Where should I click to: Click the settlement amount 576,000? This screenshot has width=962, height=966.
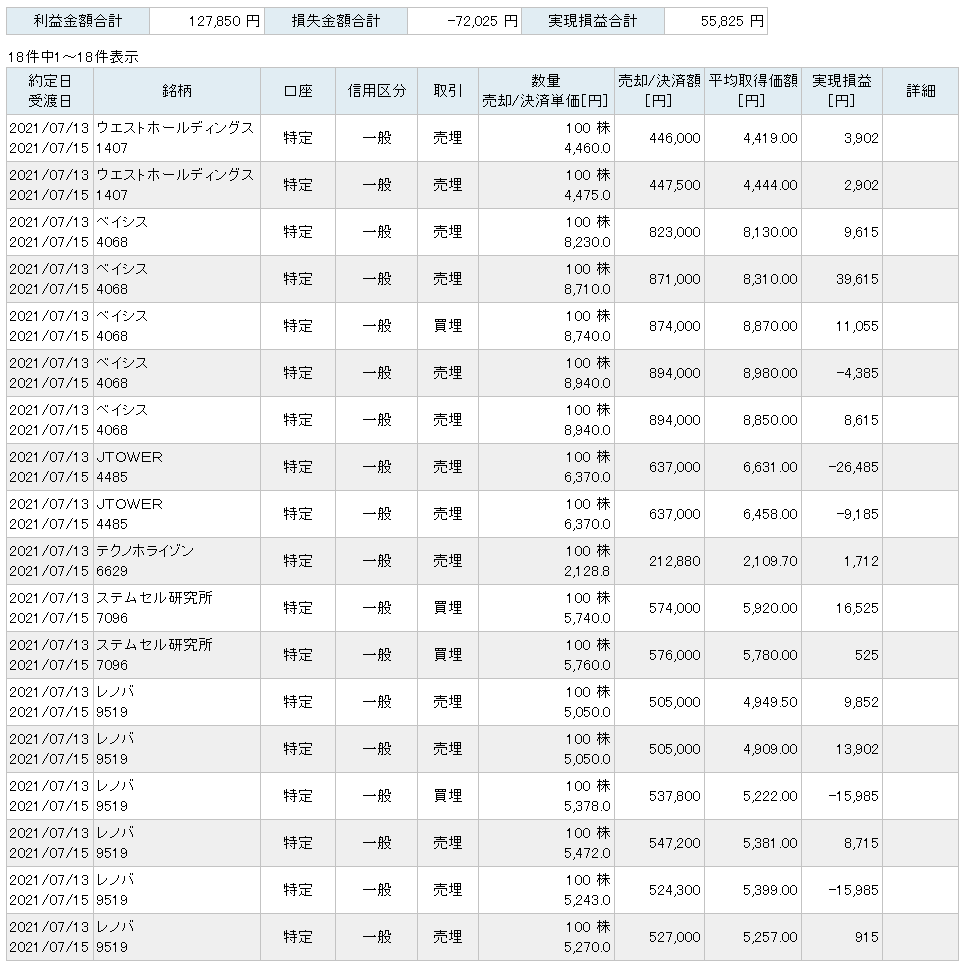pyautogui.click(x=674, y=655)
